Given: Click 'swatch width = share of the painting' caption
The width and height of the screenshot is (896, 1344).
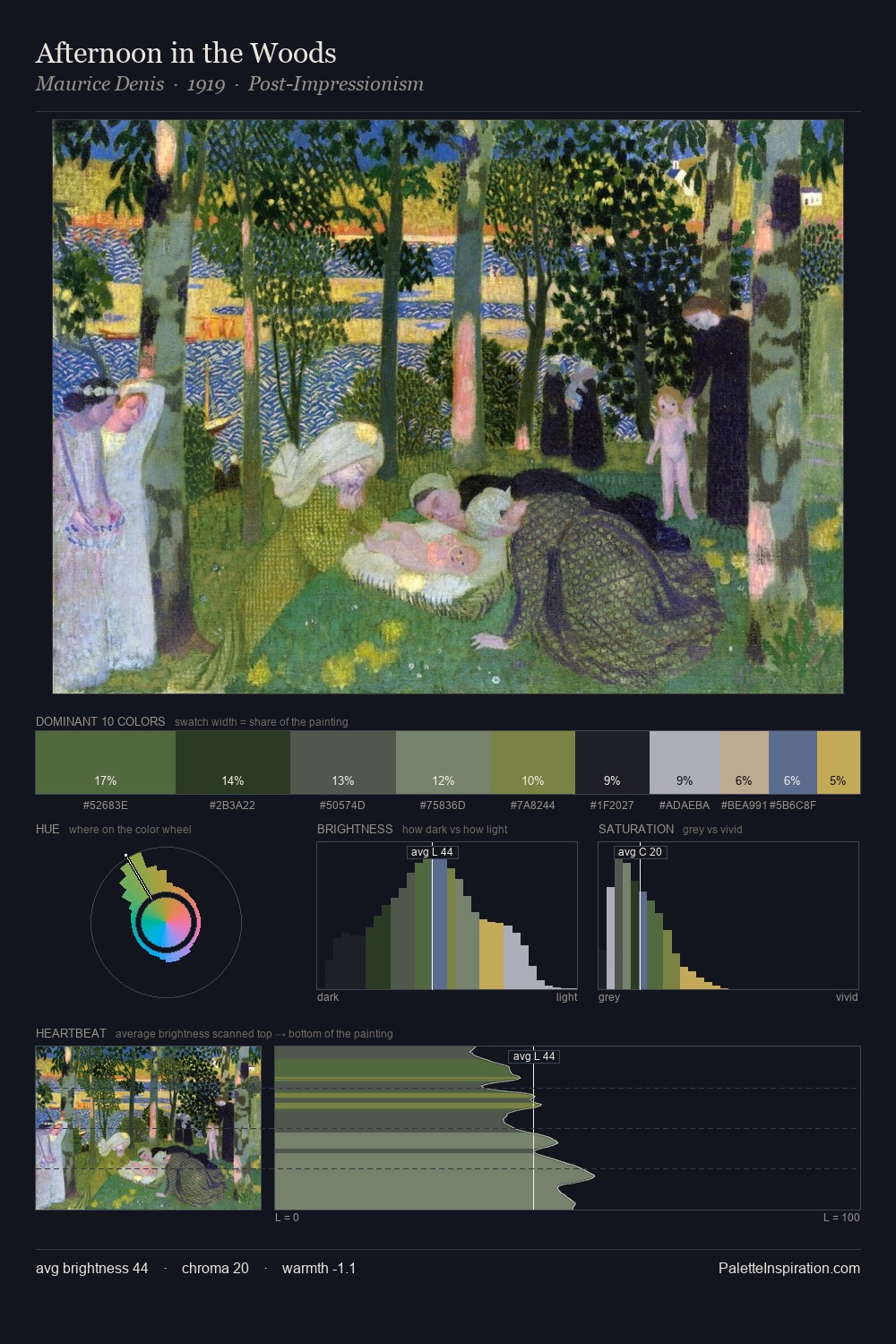Looking at the screenshot, I should coord(262,722).
